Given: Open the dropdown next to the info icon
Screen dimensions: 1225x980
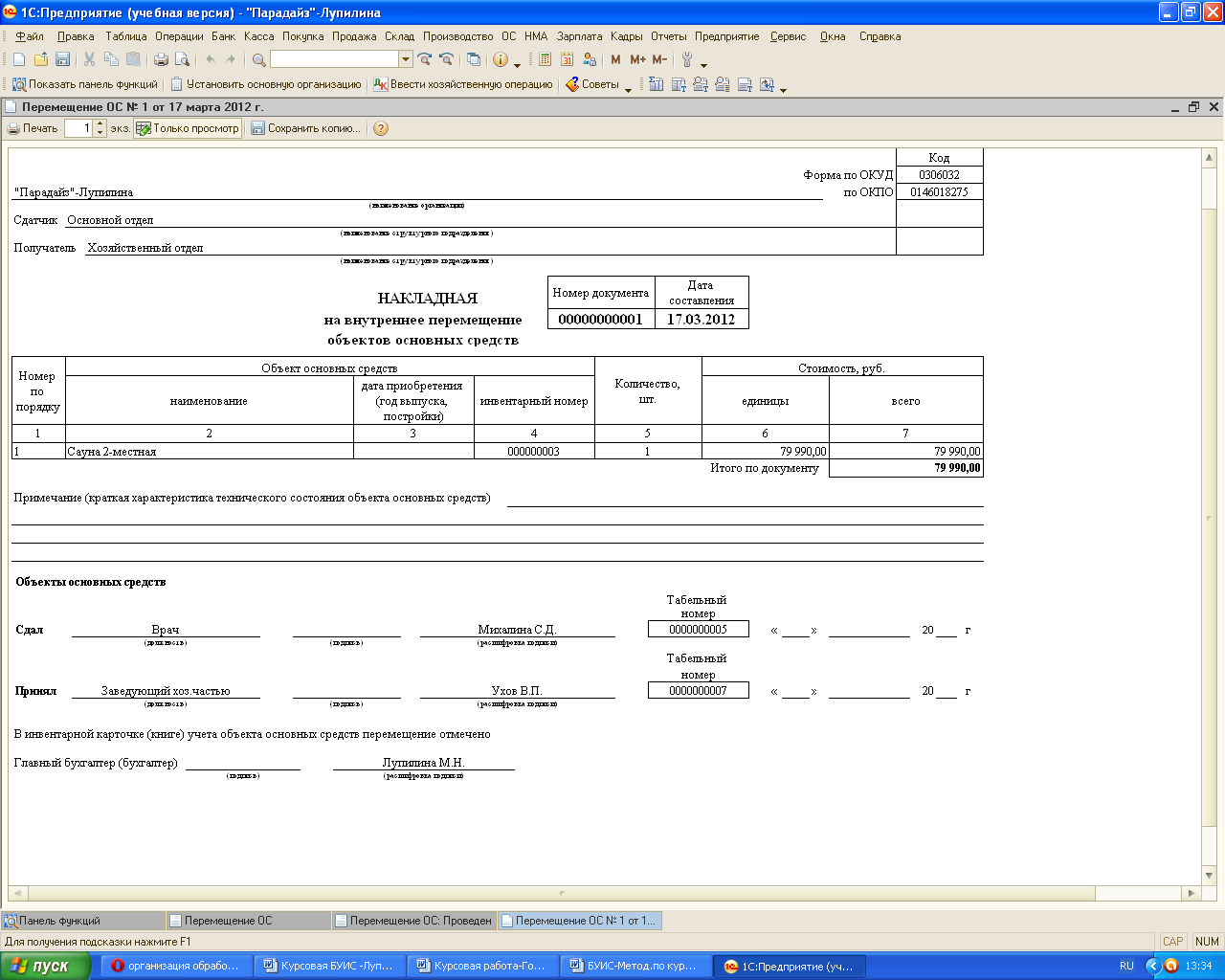Looking at the screenshot, I should click(x=518, y=63).
